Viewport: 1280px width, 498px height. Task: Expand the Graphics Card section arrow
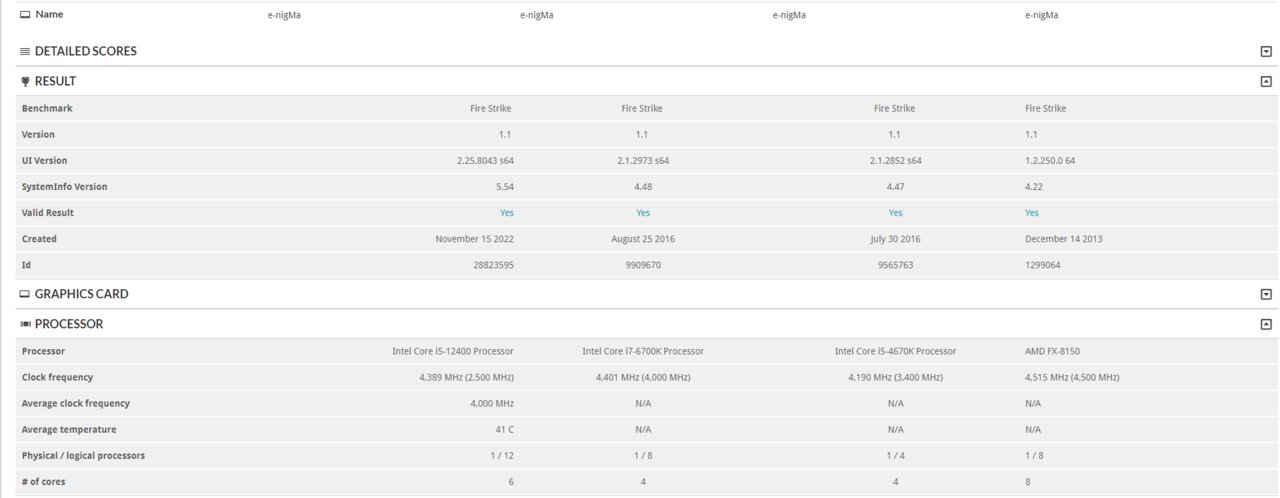pyautogui.click(x=1266, y=294)
